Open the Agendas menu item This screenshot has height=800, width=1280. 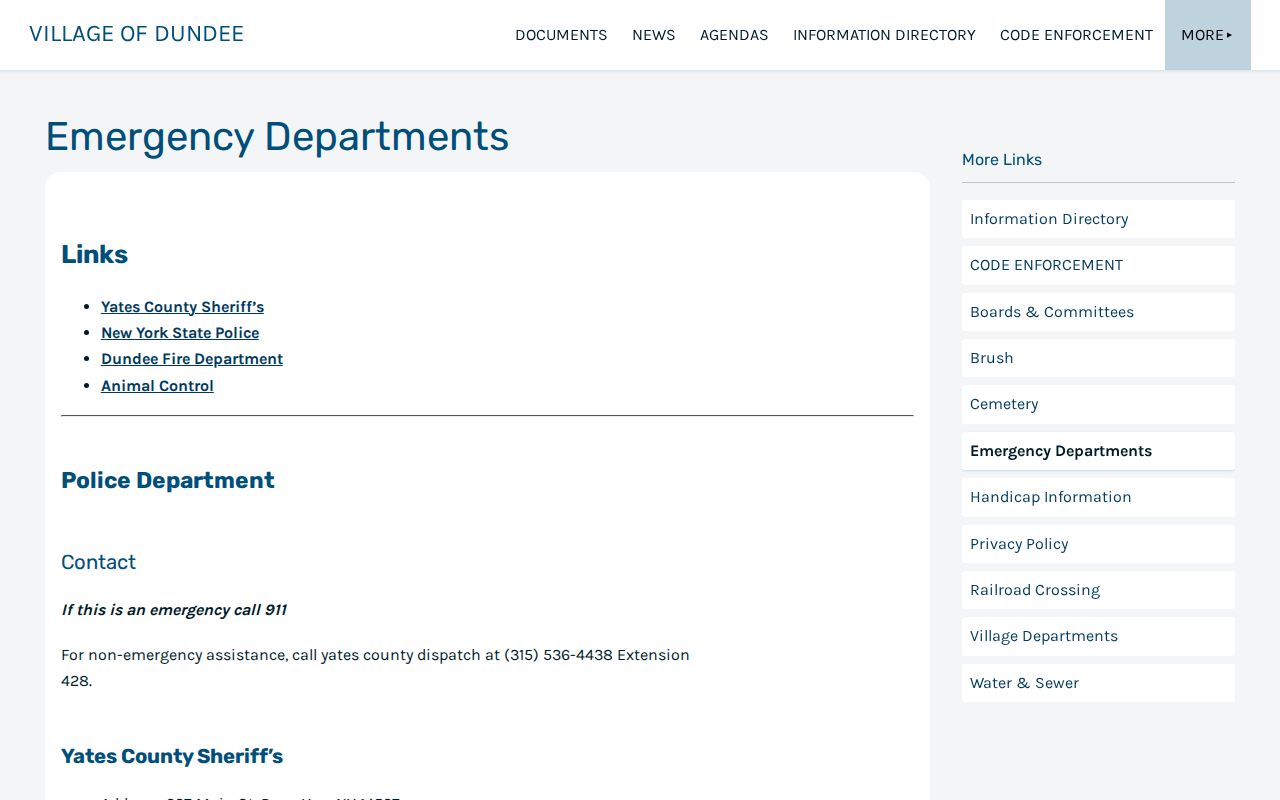(x=734, y=35)
